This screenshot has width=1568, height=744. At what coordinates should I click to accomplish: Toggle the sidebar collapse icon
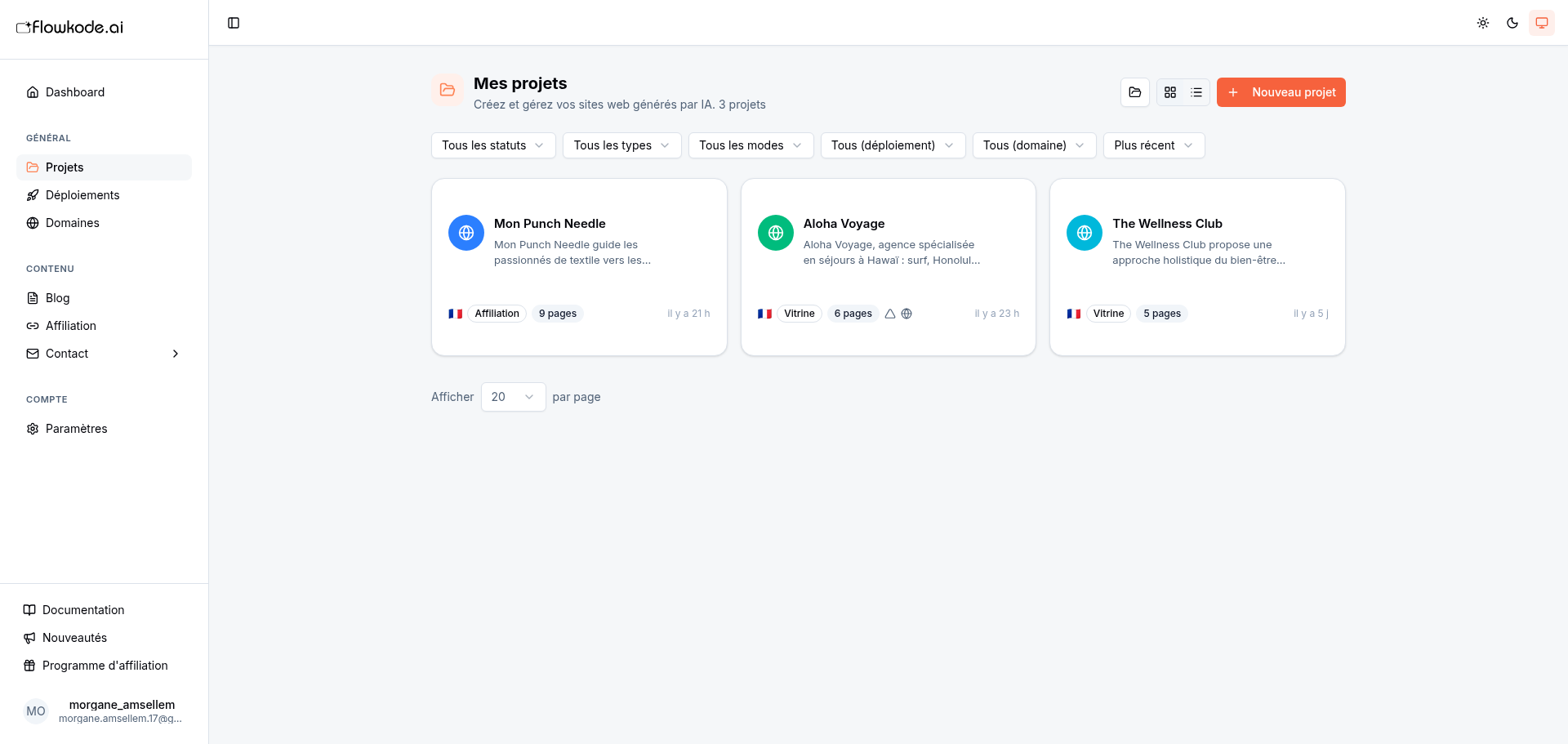(x=234, y=23)
